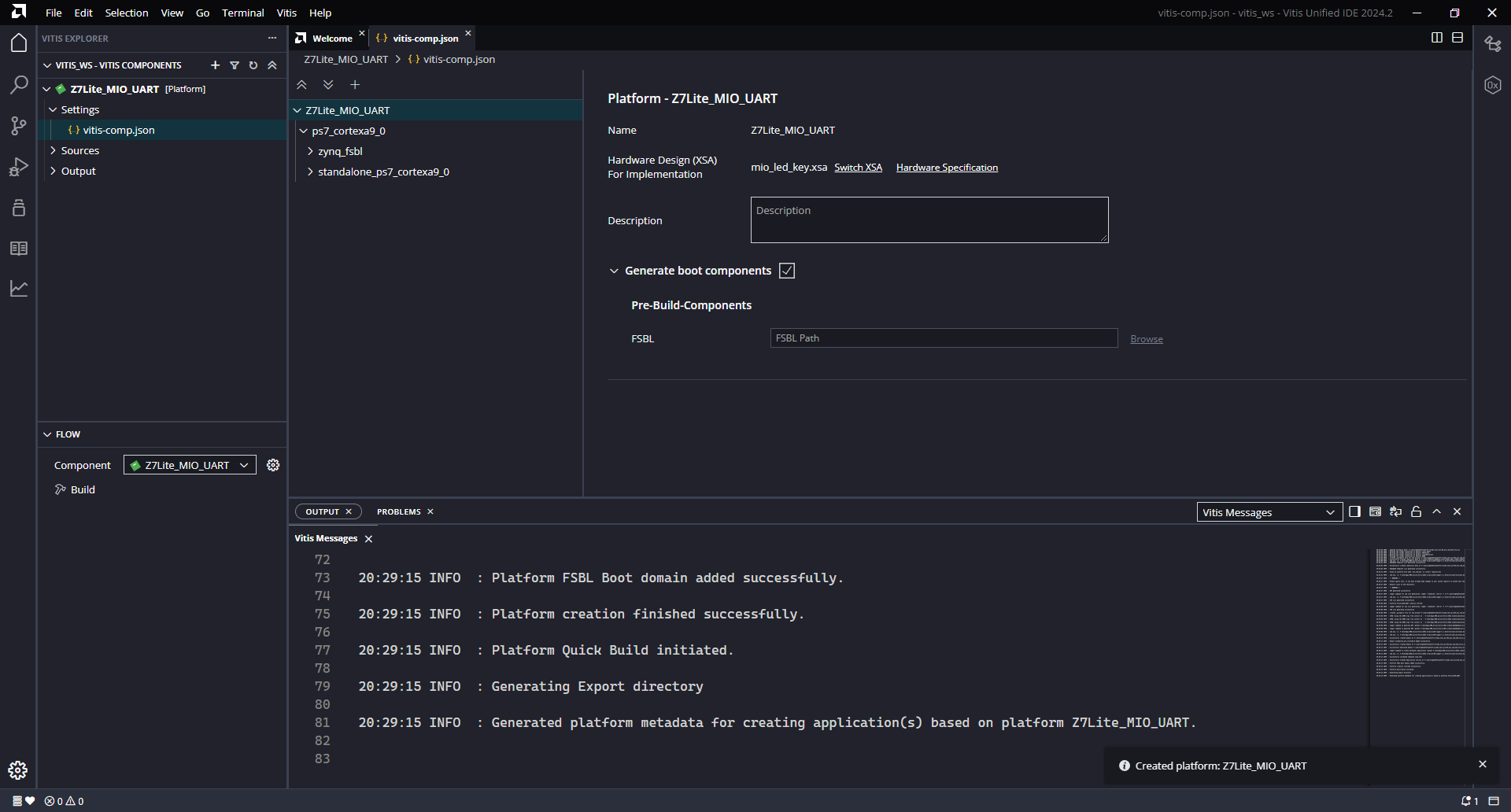The width and height of the screenshot is (1511, 812).
Task: Open the Hardware Specification link
Action: click(x=947, y=168)
